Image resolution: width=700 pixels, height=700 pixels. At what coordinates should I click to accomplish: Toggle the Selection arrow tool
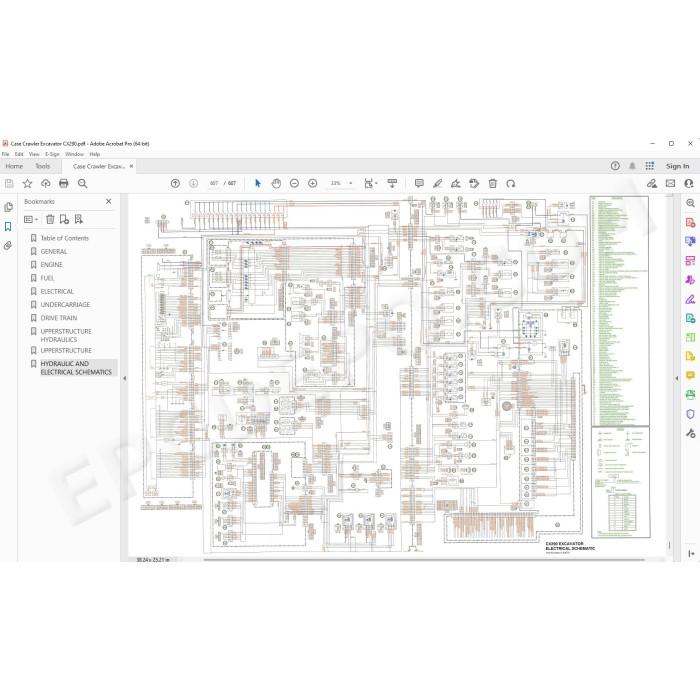[x=258, y=183]
